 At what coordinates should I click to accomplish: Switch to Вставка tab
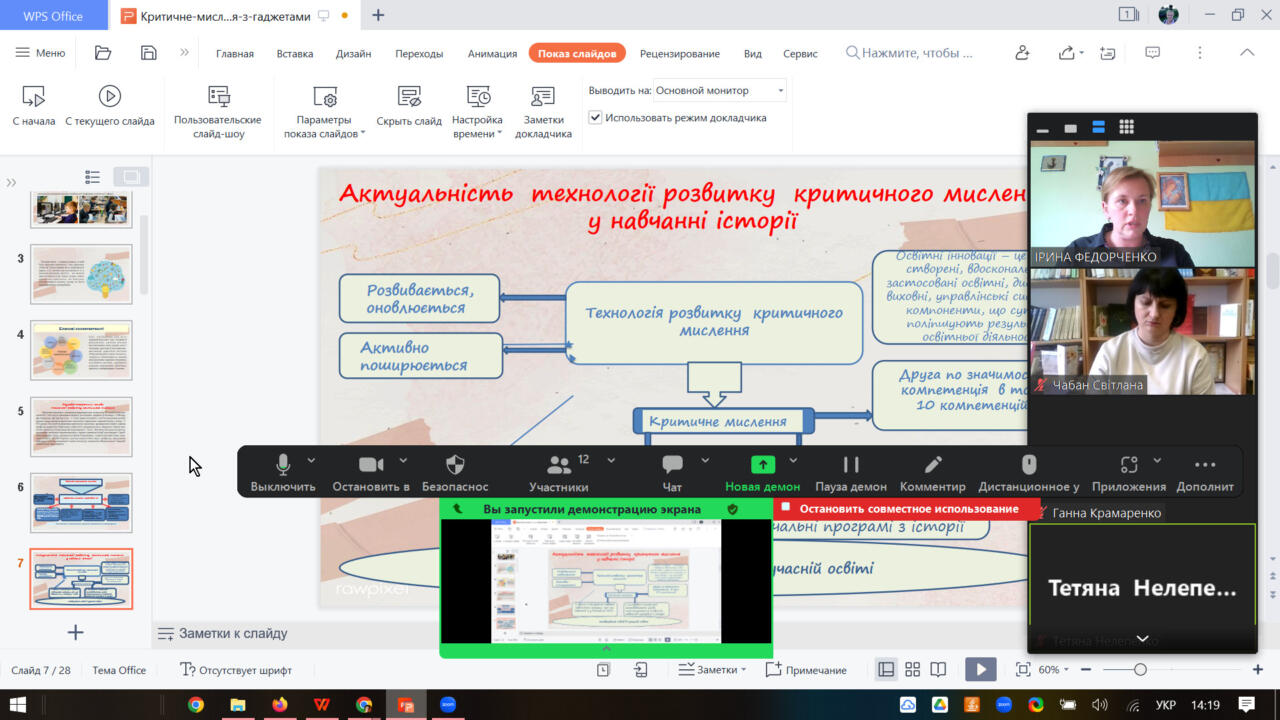[295, 53]
